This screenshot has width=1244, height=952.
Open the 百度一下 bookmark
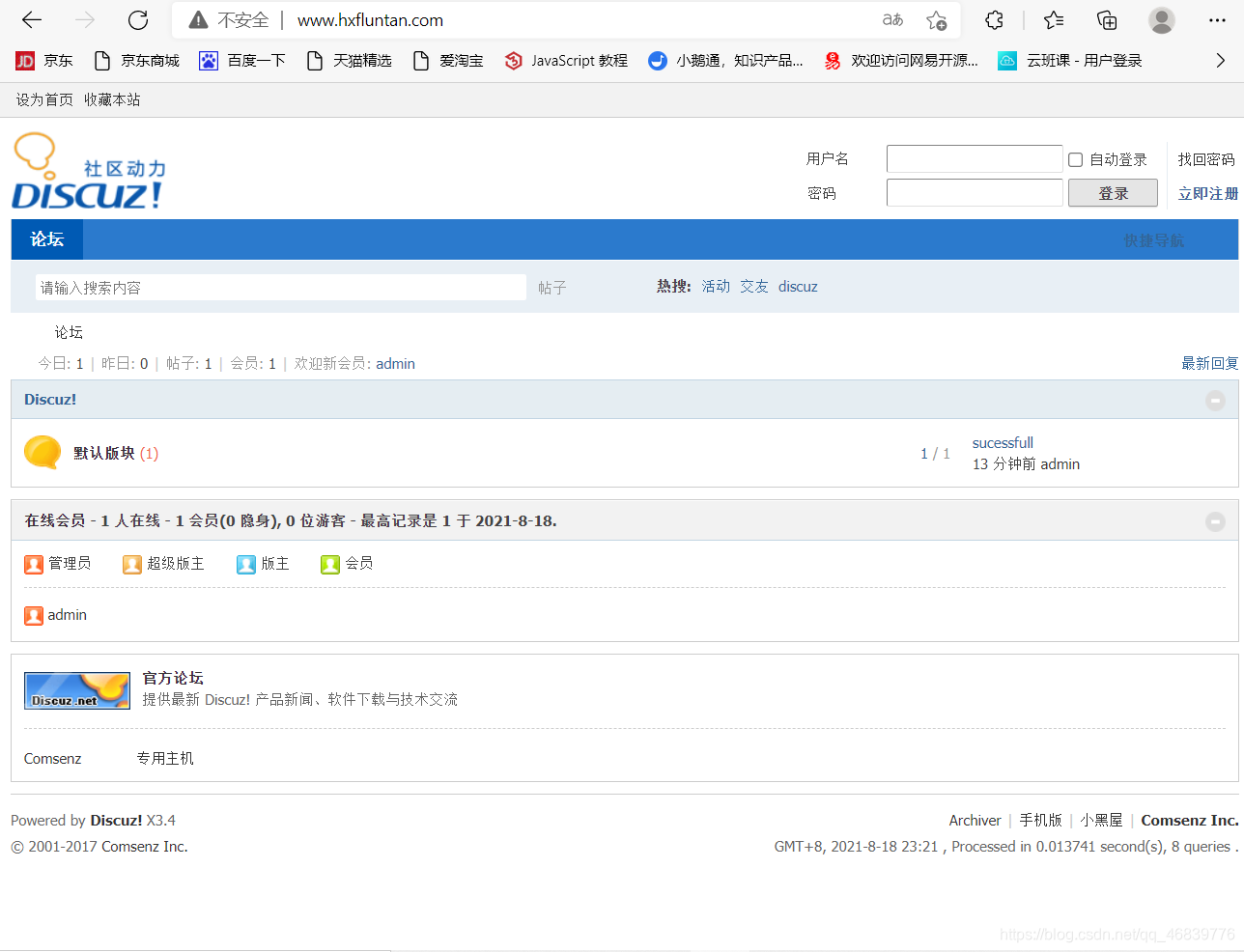click(x=242, y=61)
